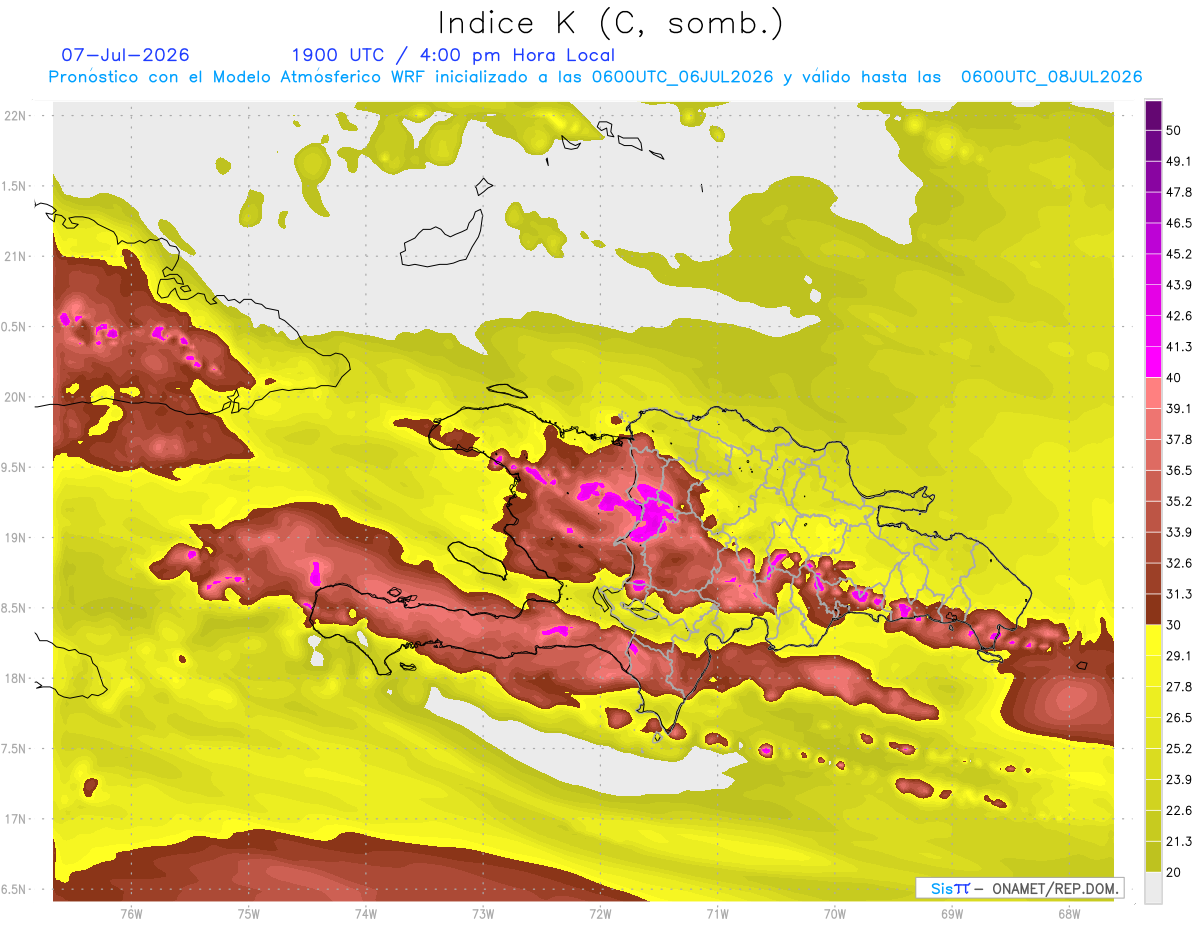Click the legend value '37.8'
1200x927 pixels.
1179,439
